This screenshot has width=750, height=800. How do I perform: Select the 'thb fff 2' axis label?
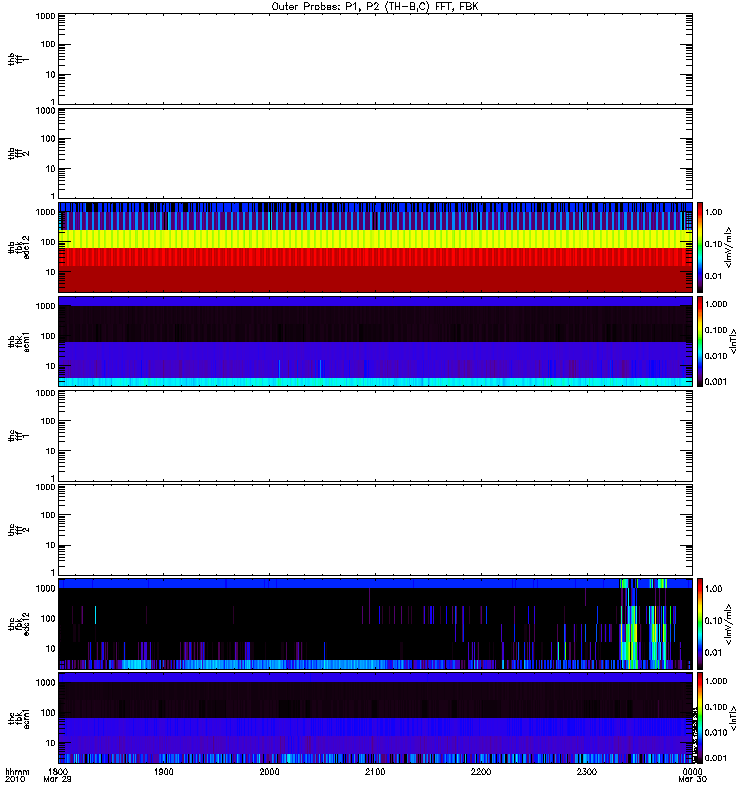pos(18,154)
